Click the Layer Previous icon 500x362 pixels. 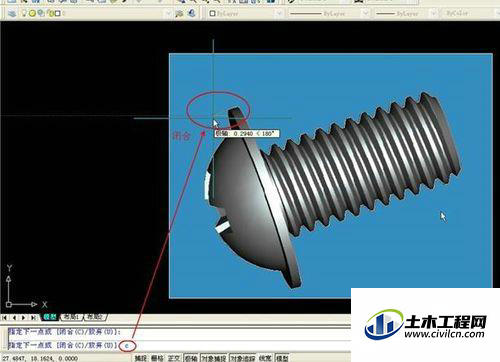point(192,13)
